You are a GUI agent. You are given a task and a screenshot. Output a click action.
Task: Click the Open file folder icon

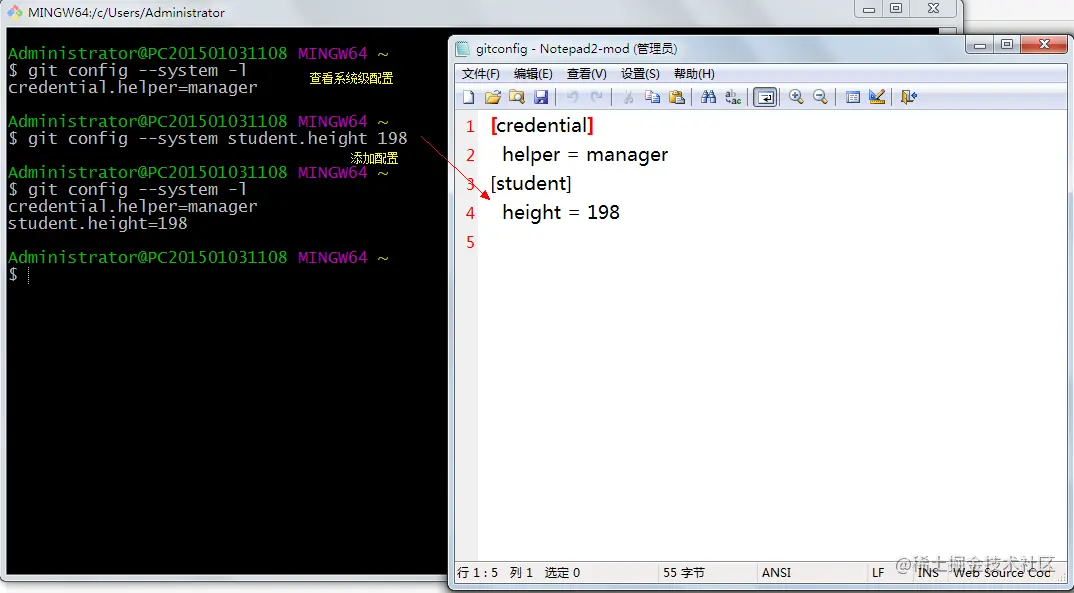pyautogui.click(x=492, y=97)
